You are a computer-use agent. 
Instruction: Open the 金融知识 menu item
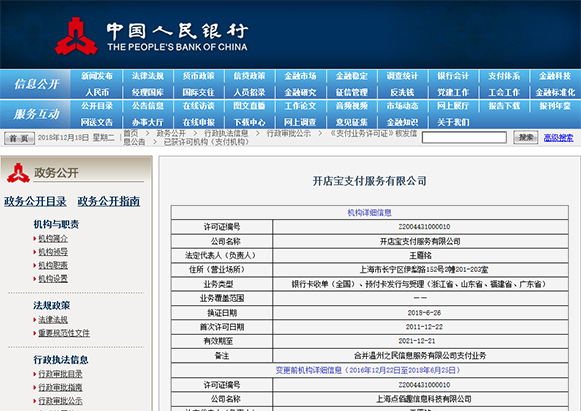point(402,122)
